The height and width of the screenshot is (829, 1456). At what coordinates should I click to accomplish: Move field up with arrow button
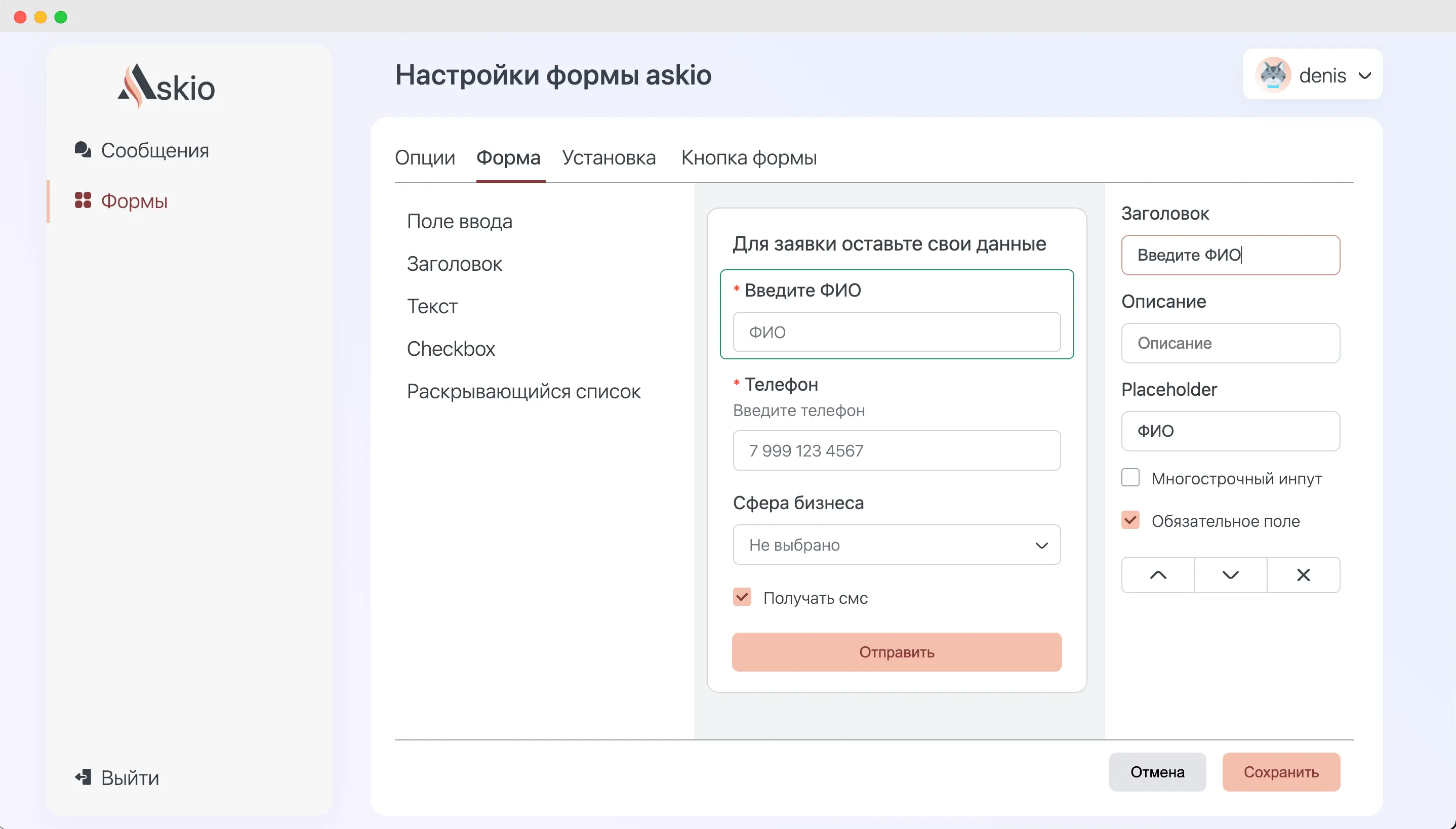pos(1158,575)
